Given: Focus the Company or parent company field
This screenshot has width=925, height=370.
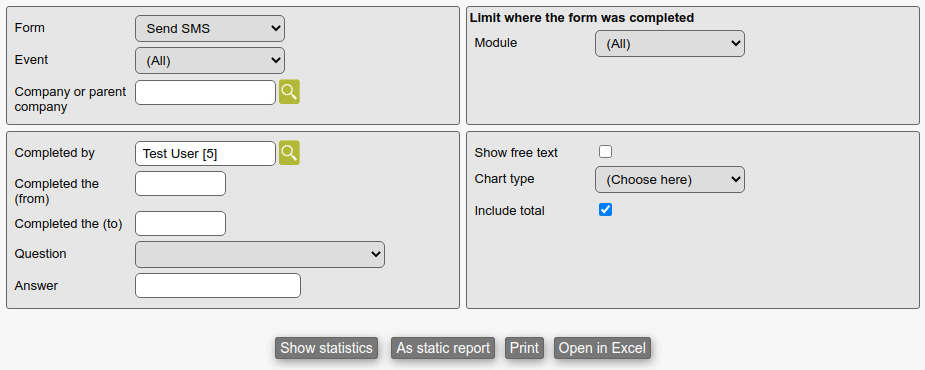Looking at the screenshot, I should [205, 93].
